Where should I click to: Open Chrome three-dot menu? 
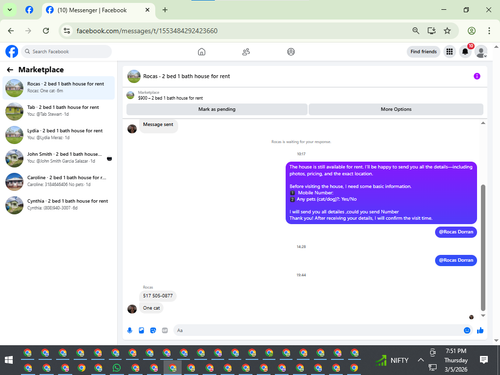click(x=489, y=31)
